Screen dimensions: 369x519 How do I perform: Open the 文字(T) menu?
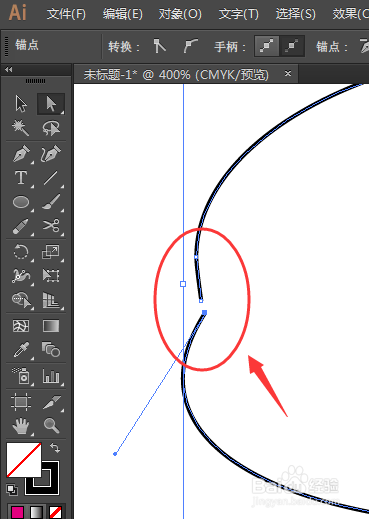pos(238,14)
